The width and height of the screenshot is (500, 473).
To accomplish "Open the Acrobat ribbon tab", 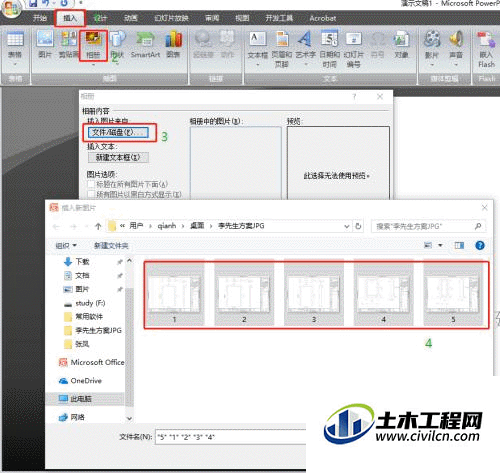I will coord(323,18).
